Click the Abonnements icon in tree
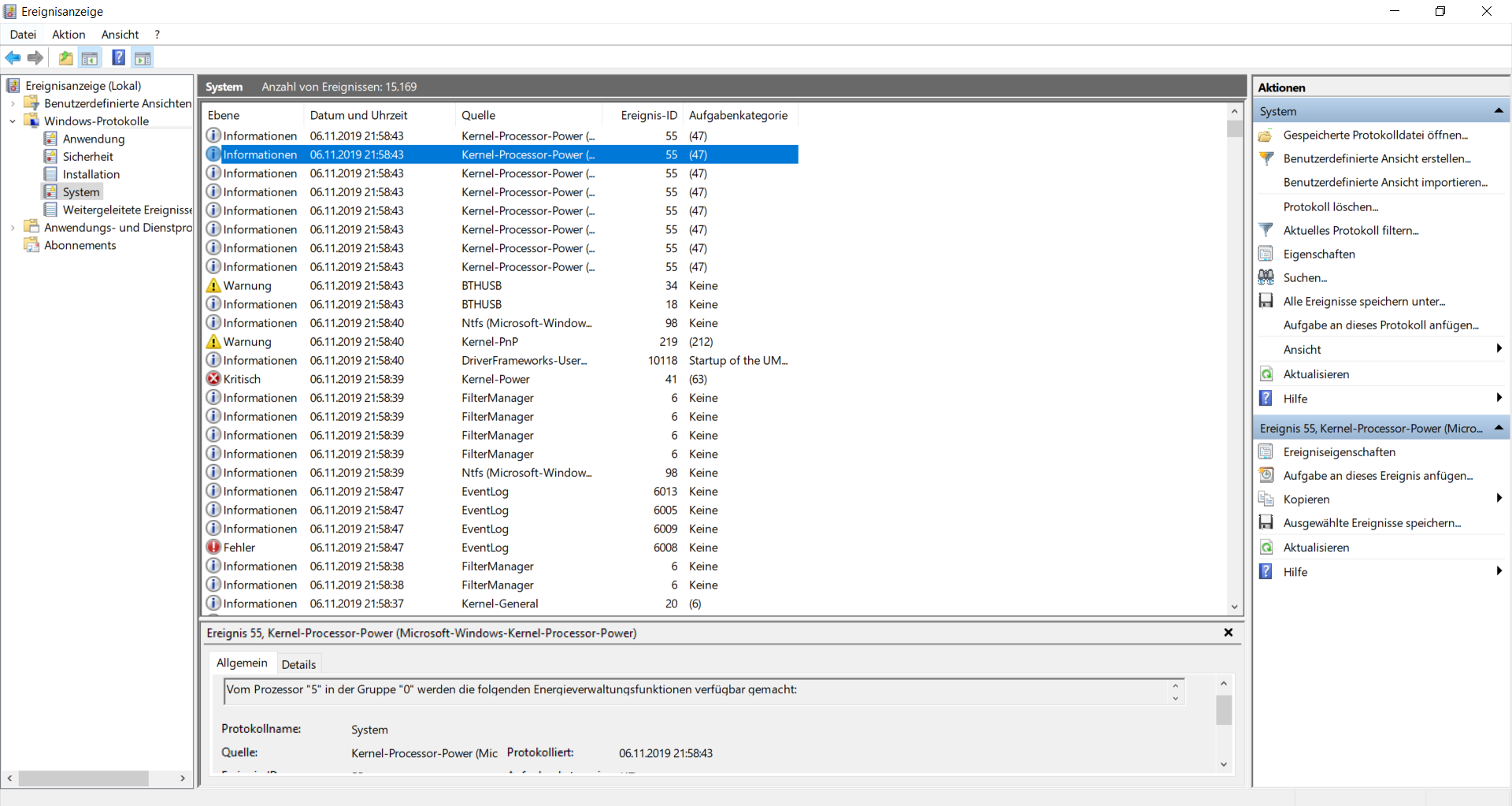This screenshot has height=806, width=1512. point(31,246)
